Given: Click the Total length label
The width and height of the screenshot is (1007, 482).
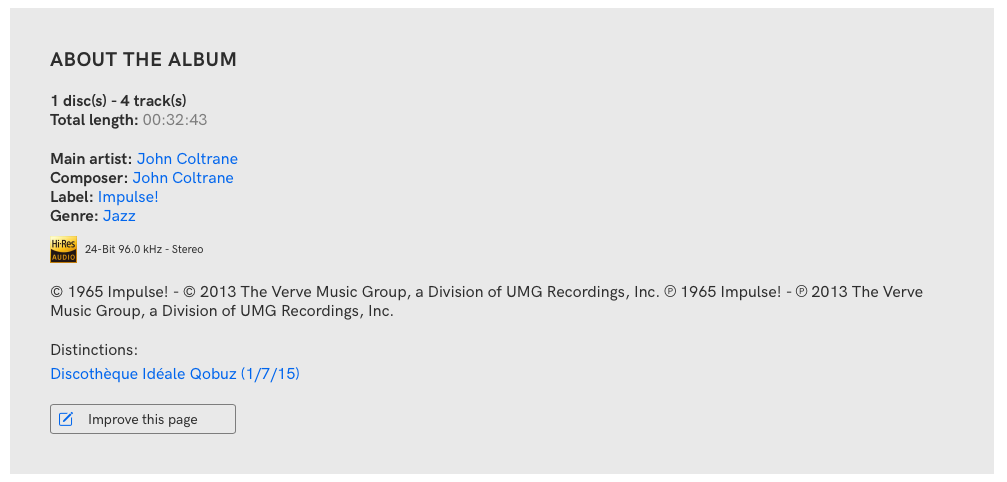Looking at the screenshot, I should (x=94, y=120).
